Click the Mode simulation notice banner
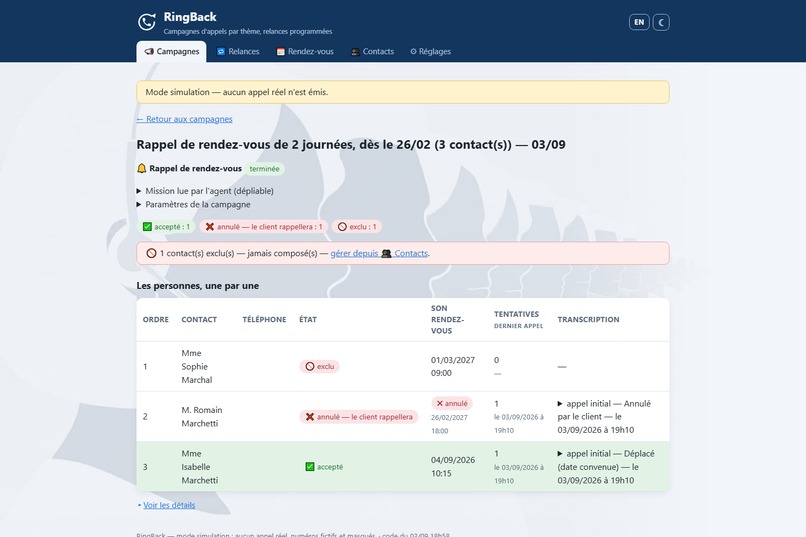806x537 pixels. tap(403, 92)
